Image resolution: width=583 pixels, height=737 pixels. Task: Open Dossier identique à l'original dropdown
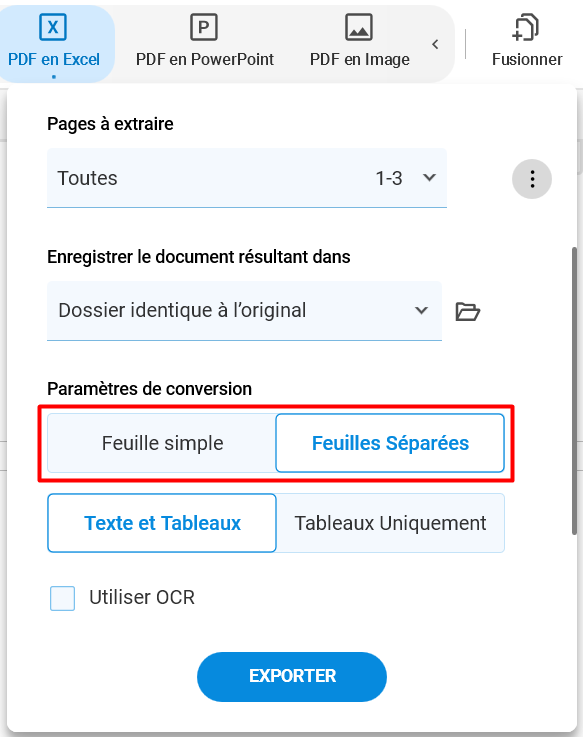click(244, 311)
